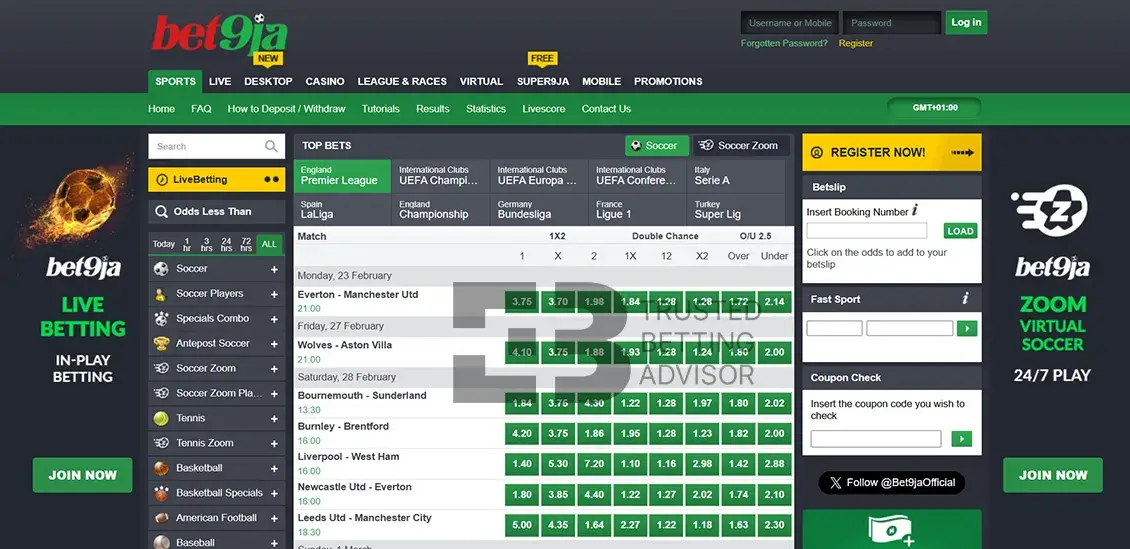1130x549 pixels.
Task: Open the SPORTS main tab
Action: pyautogui.click(x=175, y=81)
